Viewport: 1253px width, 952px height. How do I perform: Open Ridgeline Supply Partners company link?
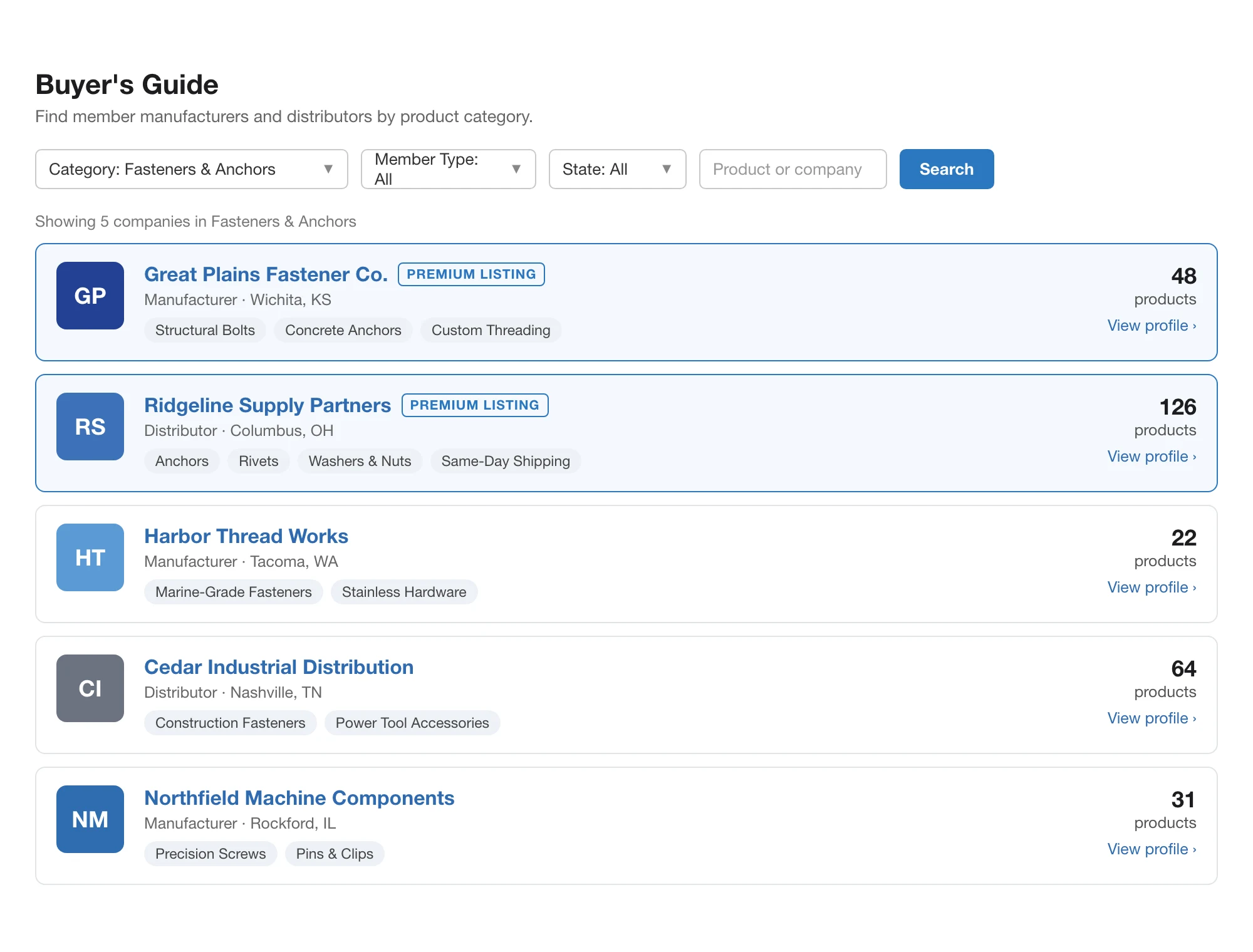pyautogui.click(x=268, y=405)
